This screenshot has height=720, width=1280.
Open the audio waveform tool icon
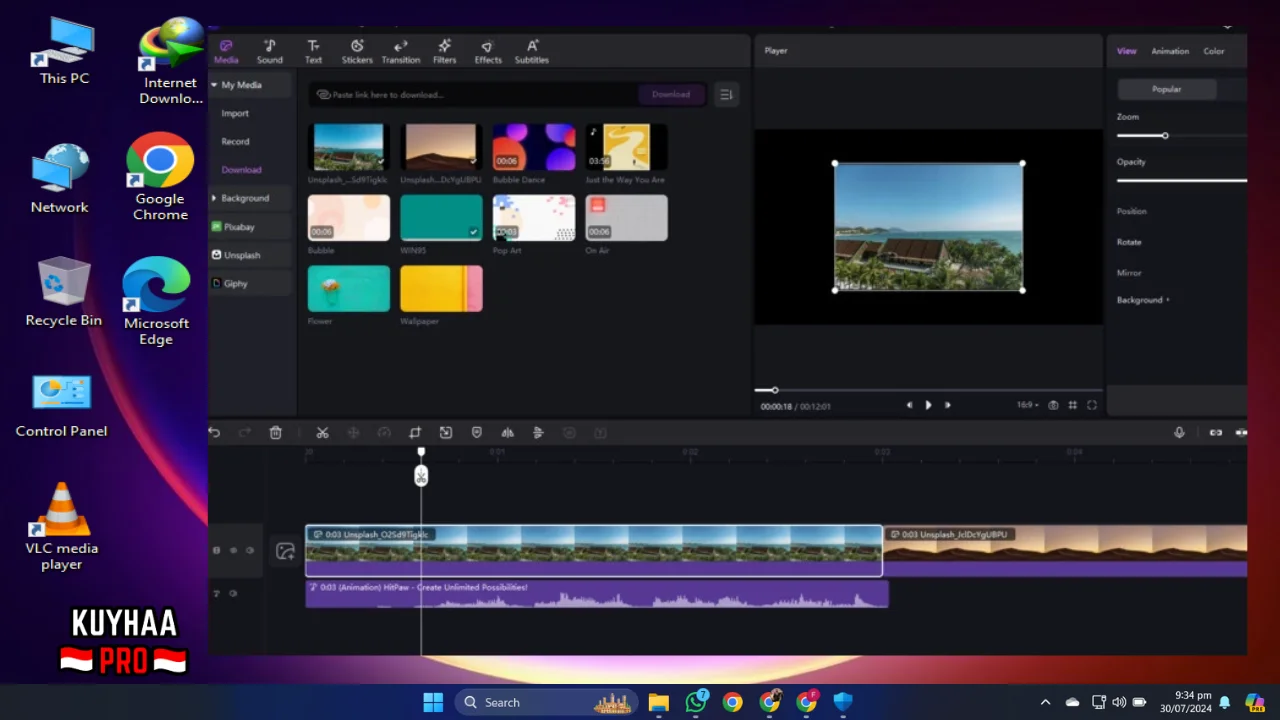point(507,432)
